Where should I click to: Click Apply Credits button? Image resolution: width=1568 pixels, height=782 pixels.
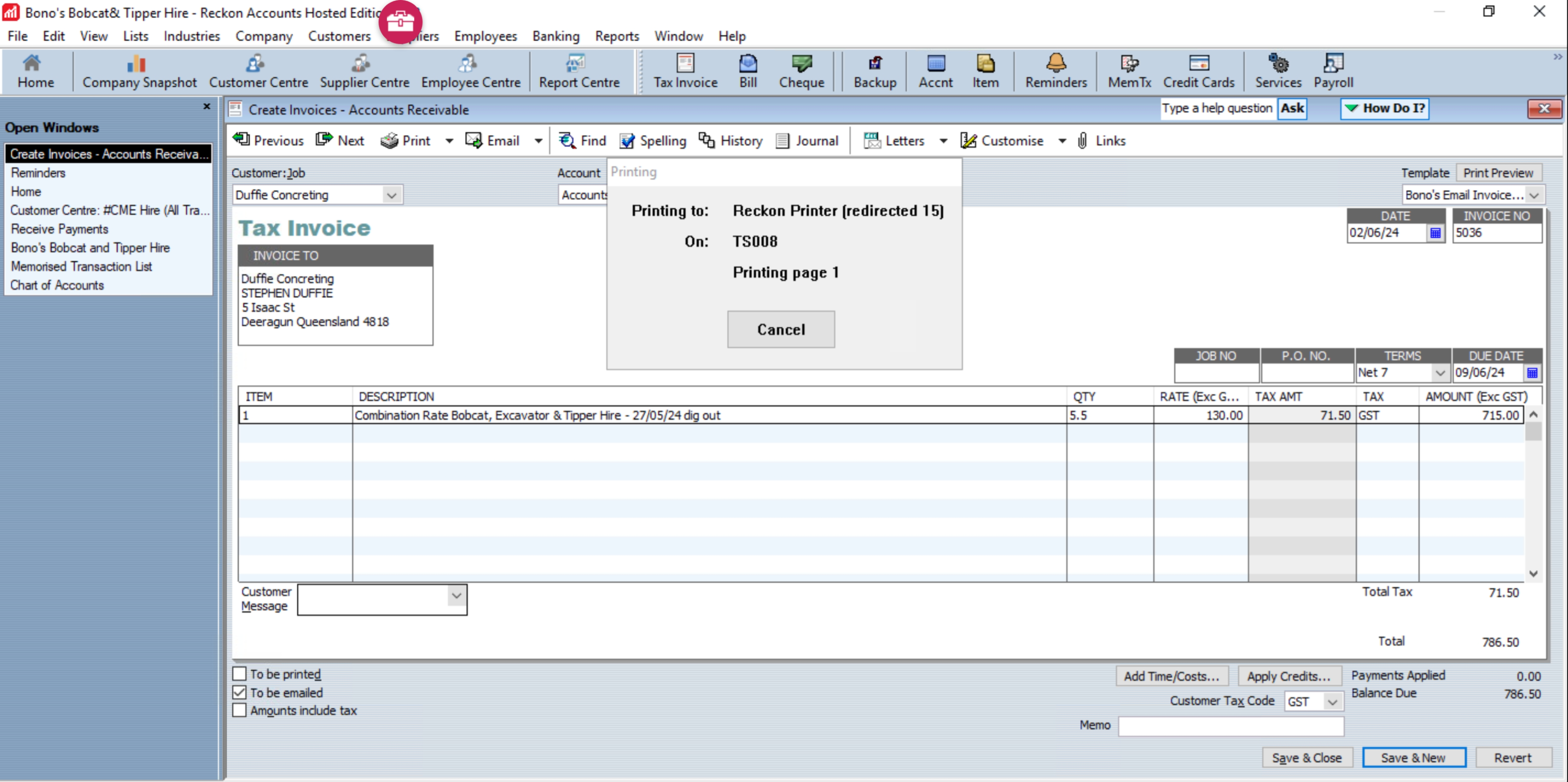point(1289,676)
